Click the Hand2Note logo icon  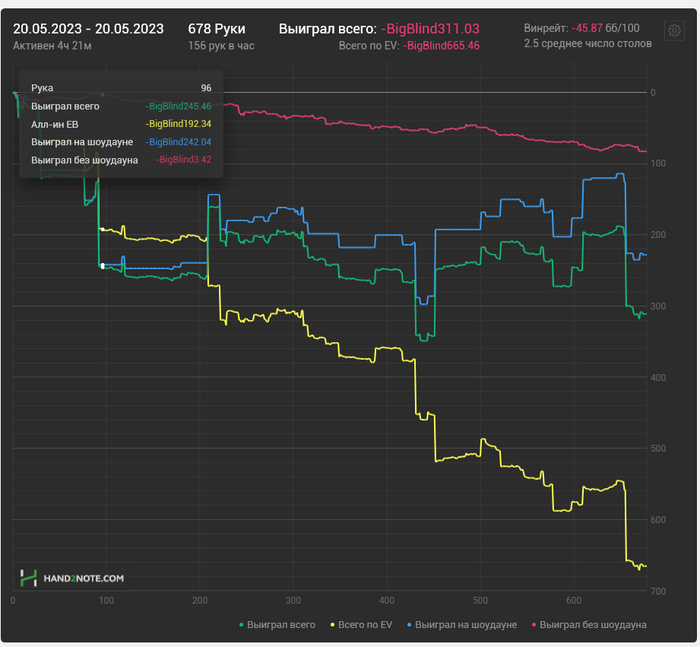(x=29, y=578)
